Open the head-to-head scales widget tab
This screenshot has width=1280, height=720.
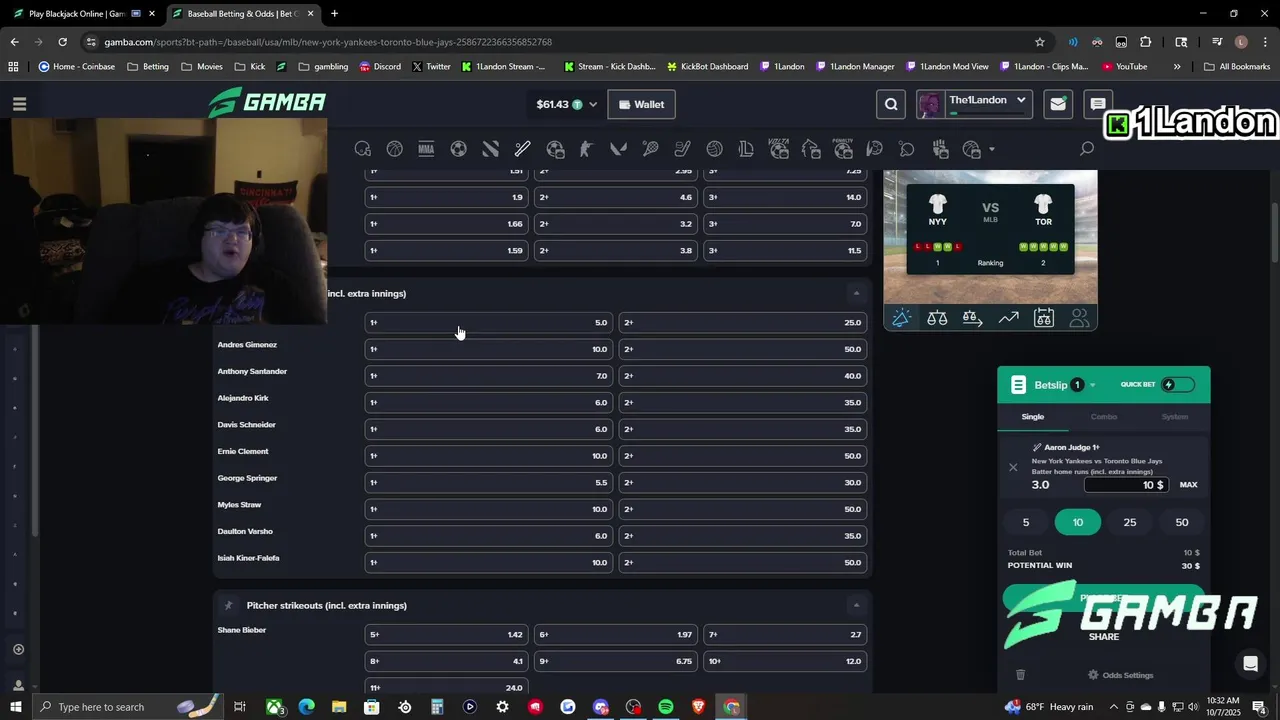pos(937,318)
